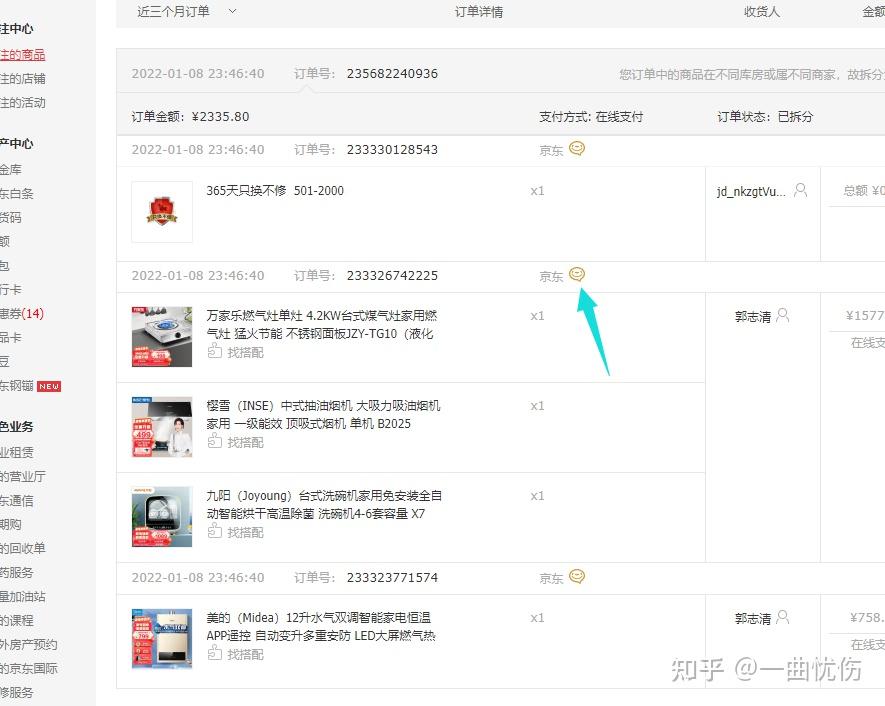Click order number 233330128543
The image size is (885, 706).
392,150
